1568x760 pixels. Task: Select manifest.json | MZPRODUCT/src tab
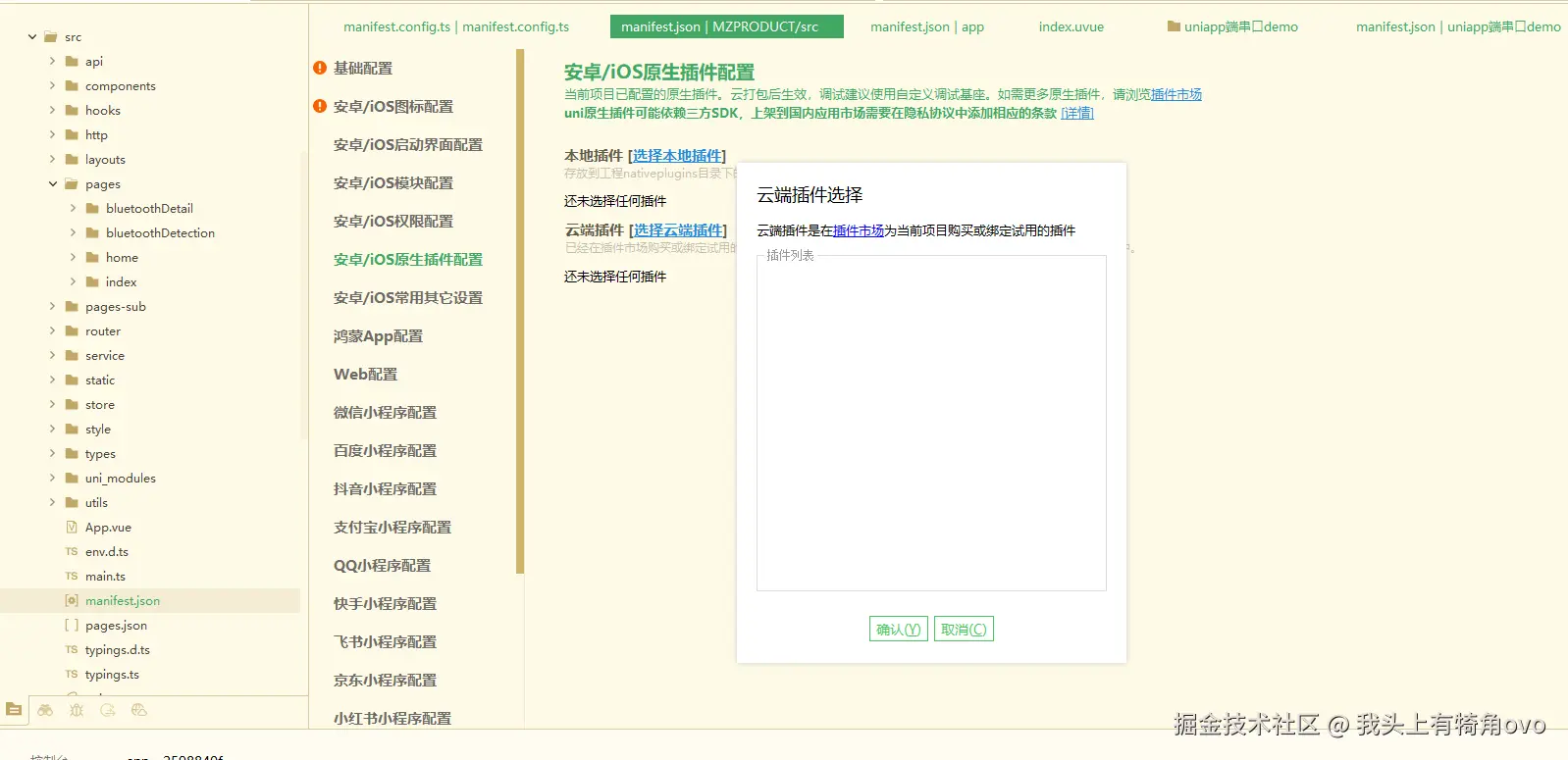tap(726, 26)
